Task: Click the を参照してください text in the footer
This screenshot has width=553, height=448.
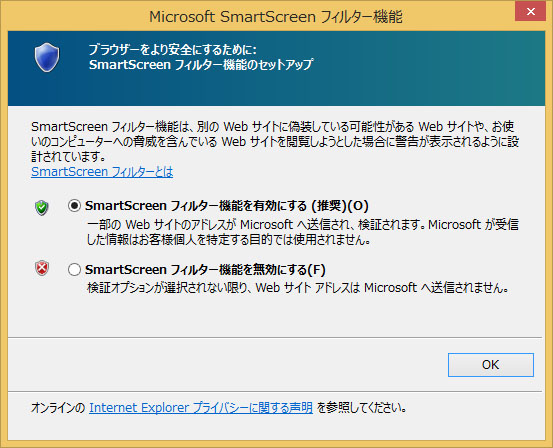Action: [x=361, y=408]
